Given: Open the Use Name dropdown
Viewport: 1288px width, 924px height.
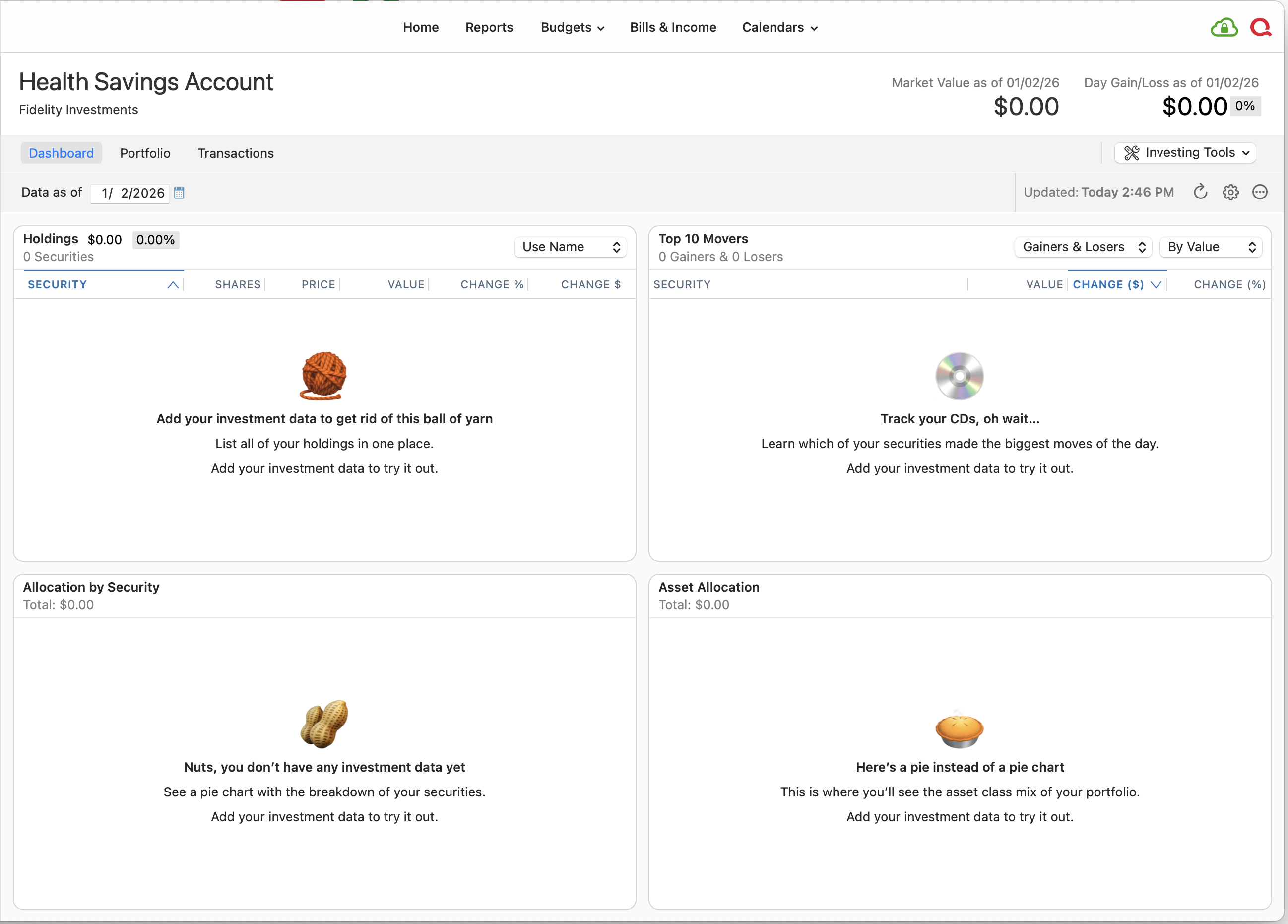Looking at the screenshot, I should click(x=570, y=247).
